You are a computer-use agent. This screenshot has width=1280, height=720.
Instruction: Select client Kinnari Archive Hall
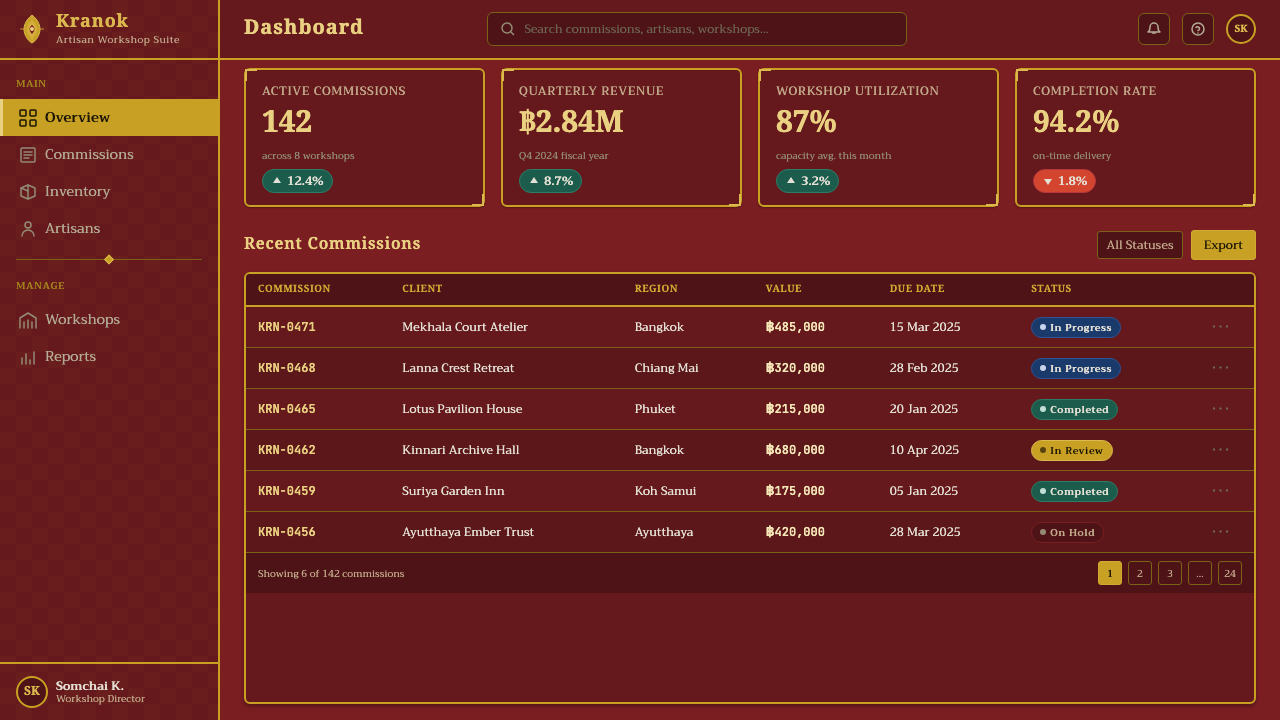tap(461, 450)
